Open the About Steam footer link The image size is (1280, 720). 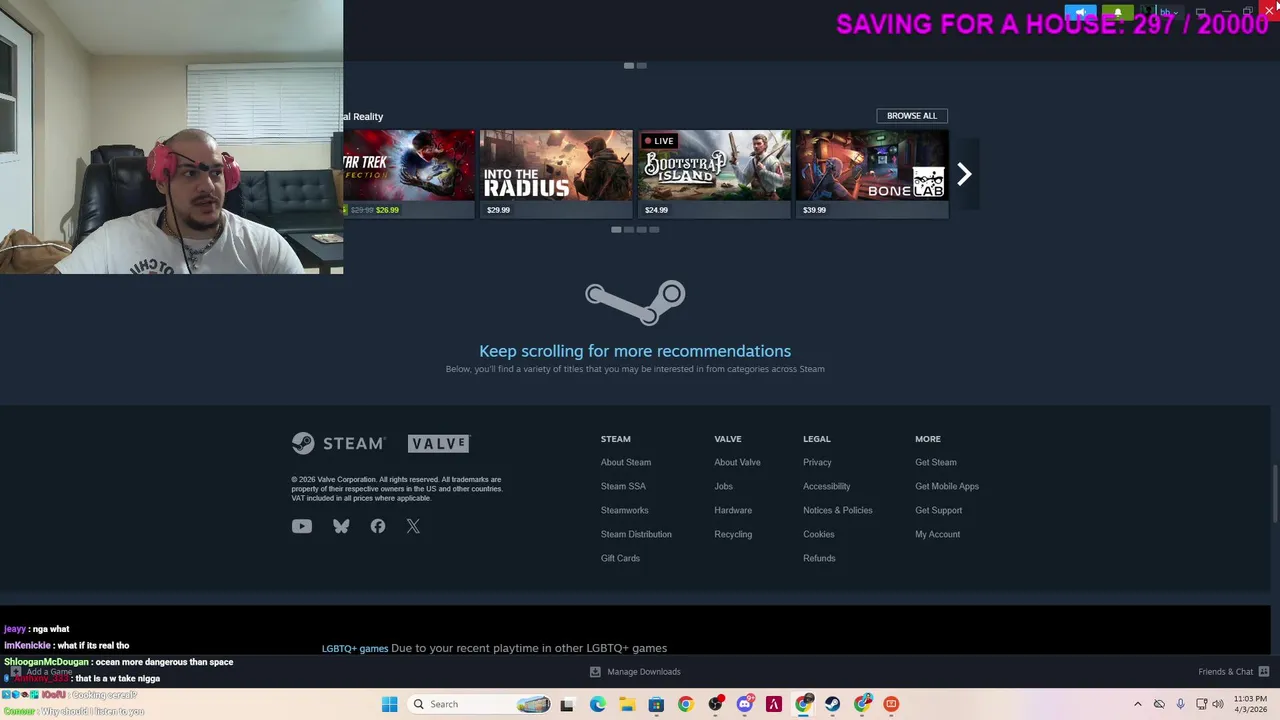coord(626,462)
